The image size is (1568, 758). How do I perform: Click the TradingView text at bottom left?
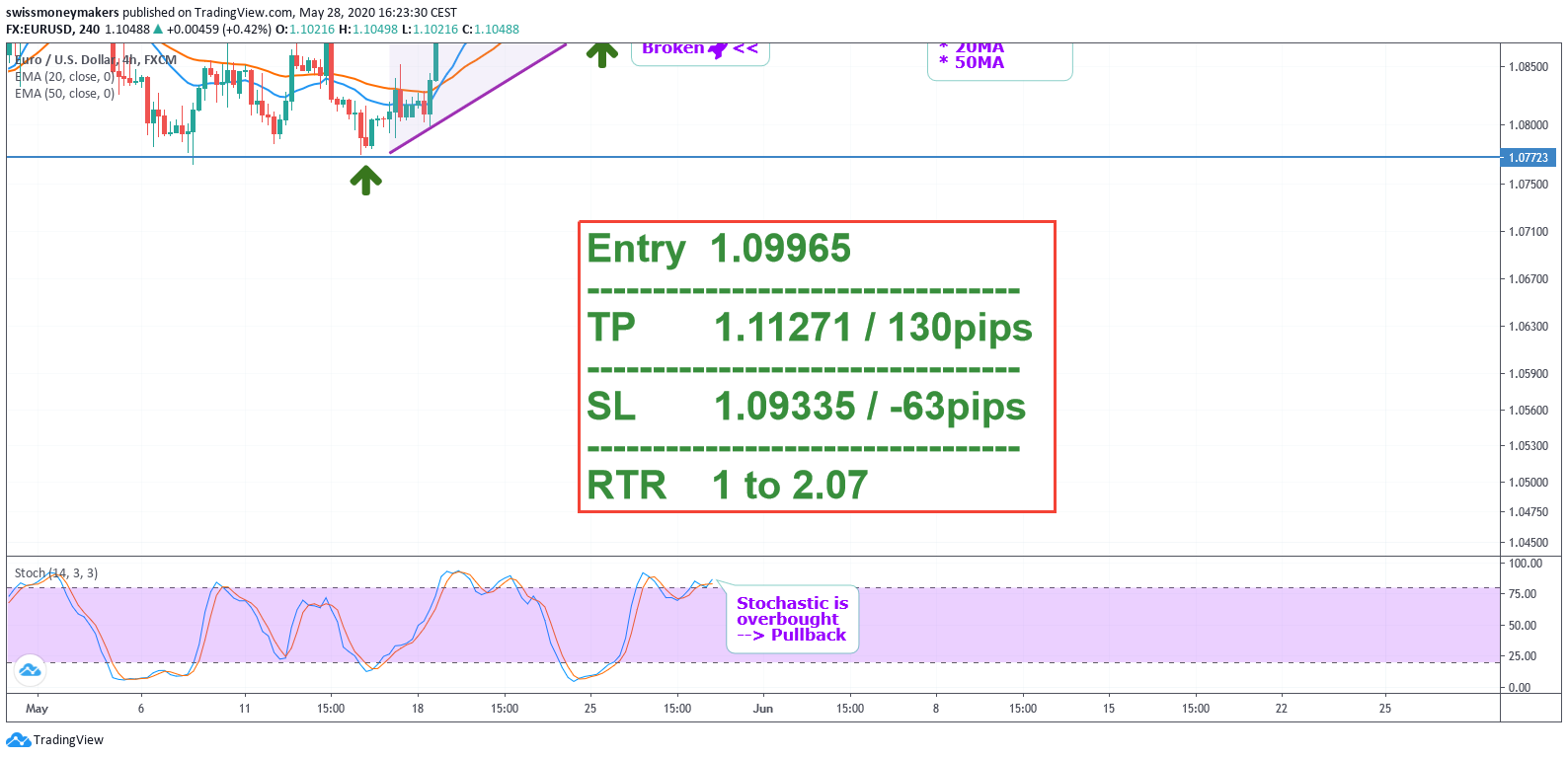[68, 740]
